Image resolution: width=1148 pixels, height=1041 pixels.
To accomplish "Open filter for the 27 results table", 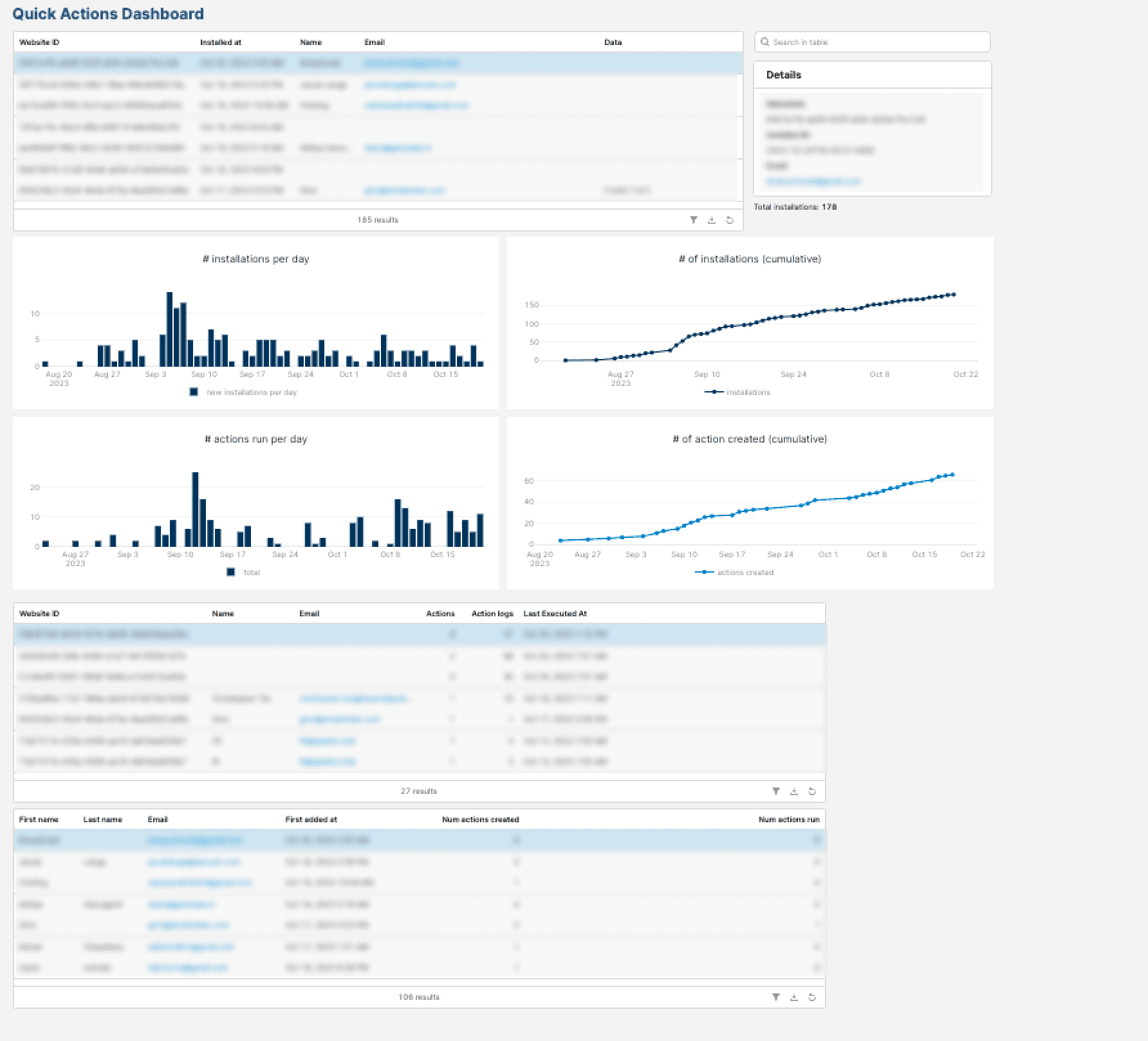I will 775,791.
